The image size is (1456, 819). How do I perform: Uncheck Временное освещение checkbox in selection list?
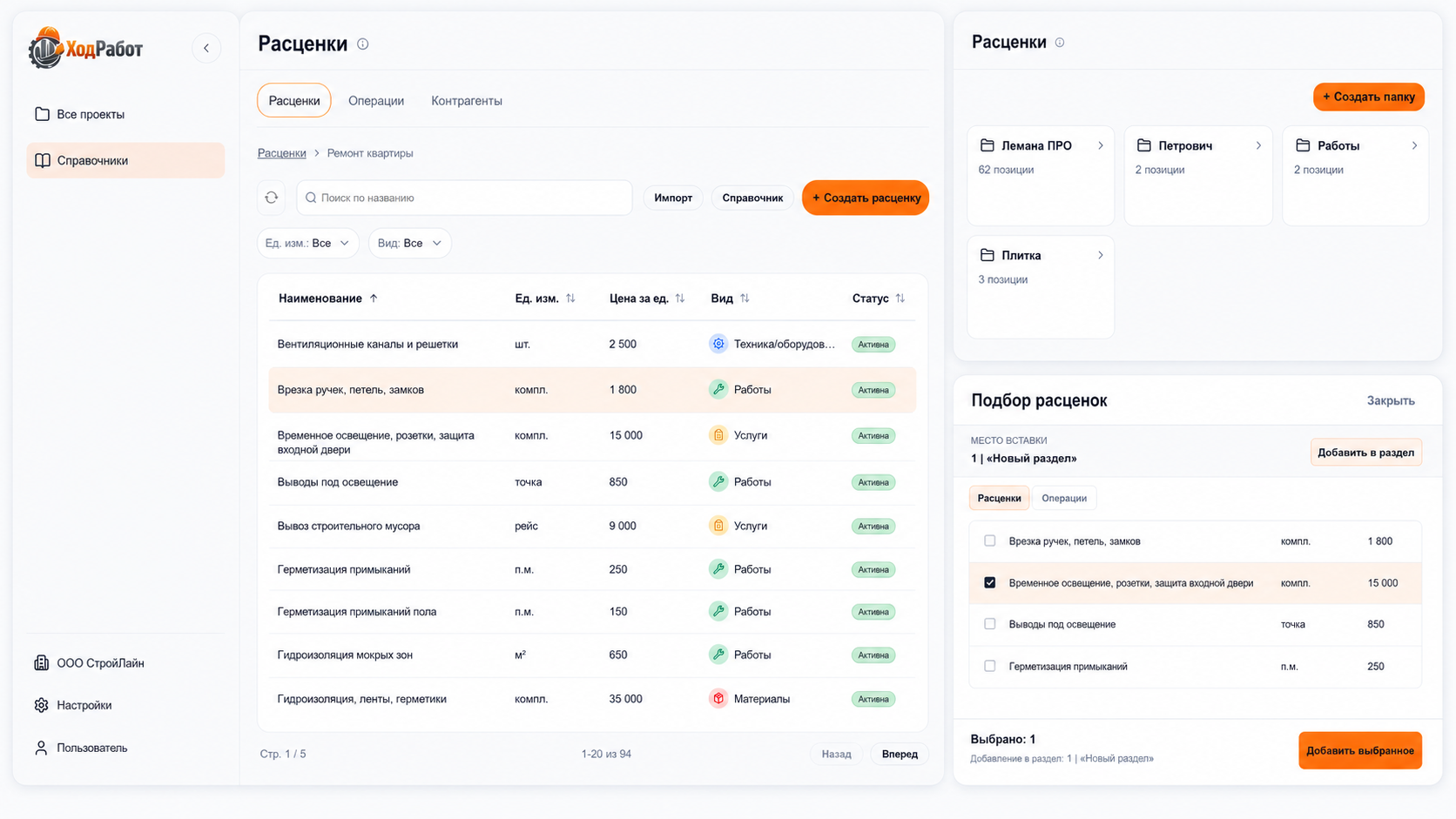(990, 582)
